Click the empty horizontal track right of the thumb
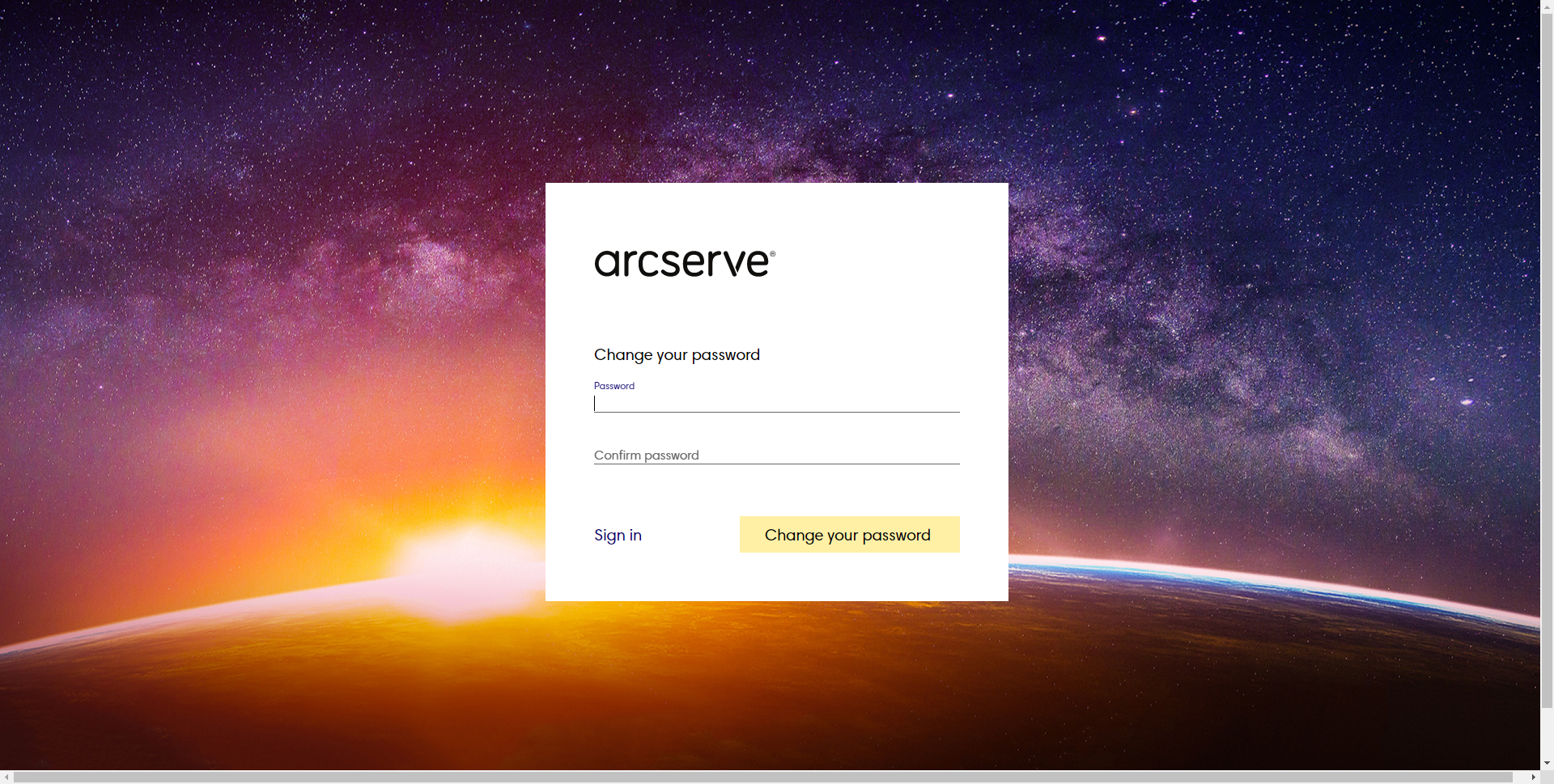Image resolution: width=1554 pixels, height=784 pixels. coord(1519,778)
